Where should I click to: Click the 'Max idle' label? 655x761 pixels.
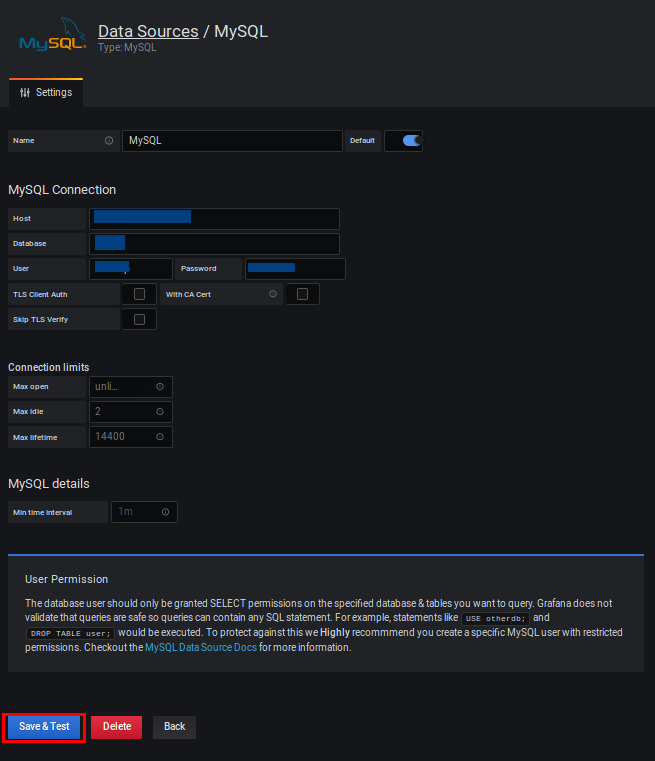tap(28, 412)
